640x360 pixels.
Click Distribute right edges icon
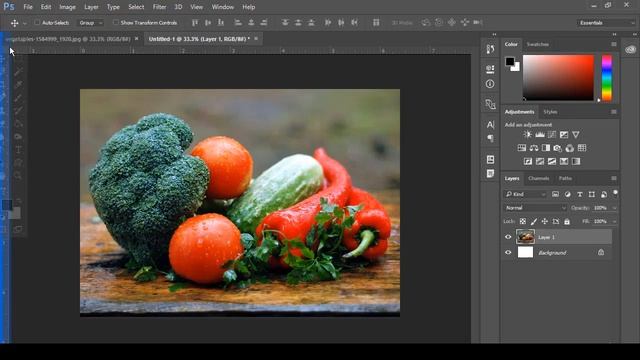[354, 23]
